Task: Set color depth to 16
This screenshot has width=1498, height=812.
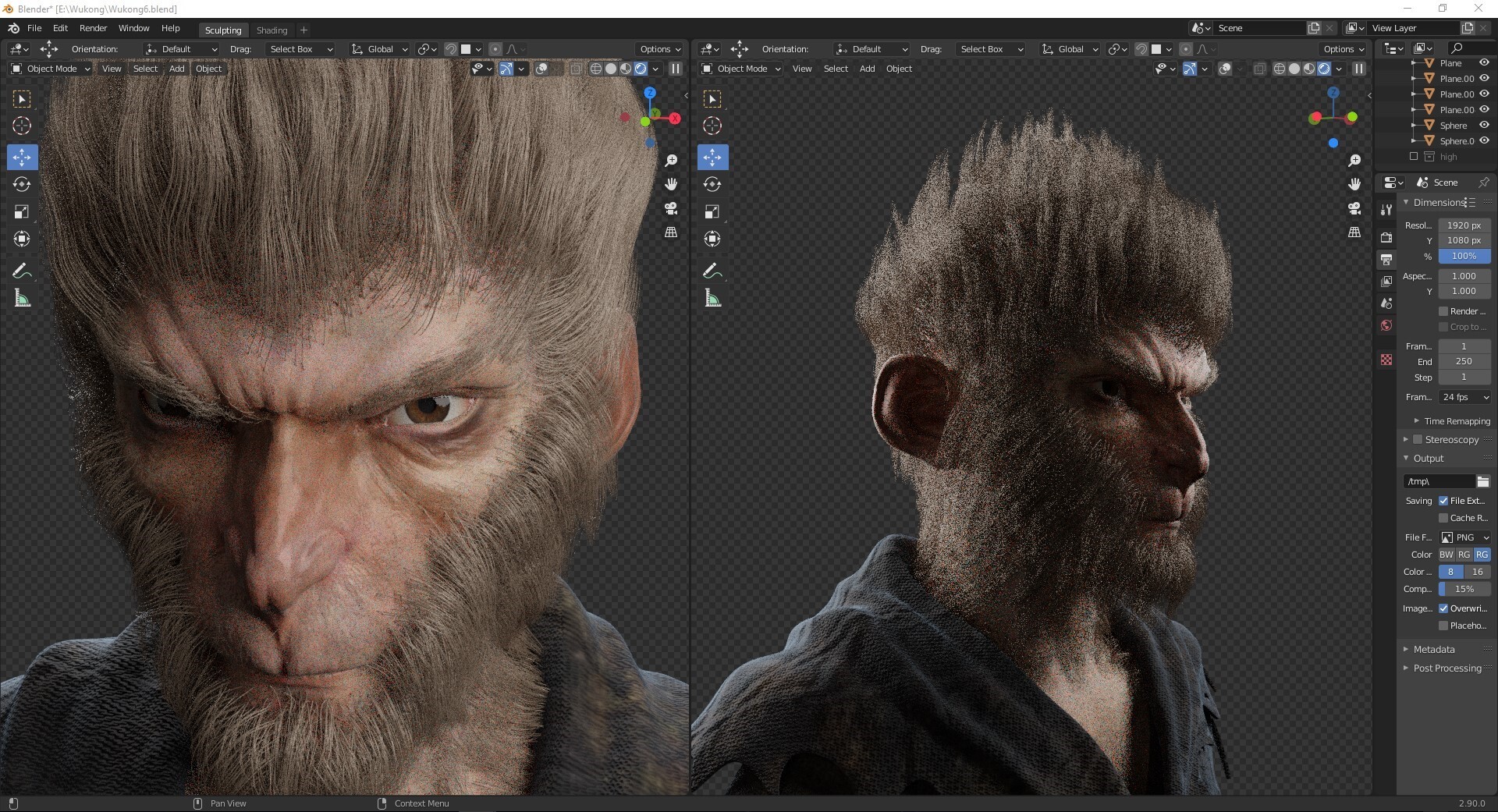Action: pos(1477,572)
